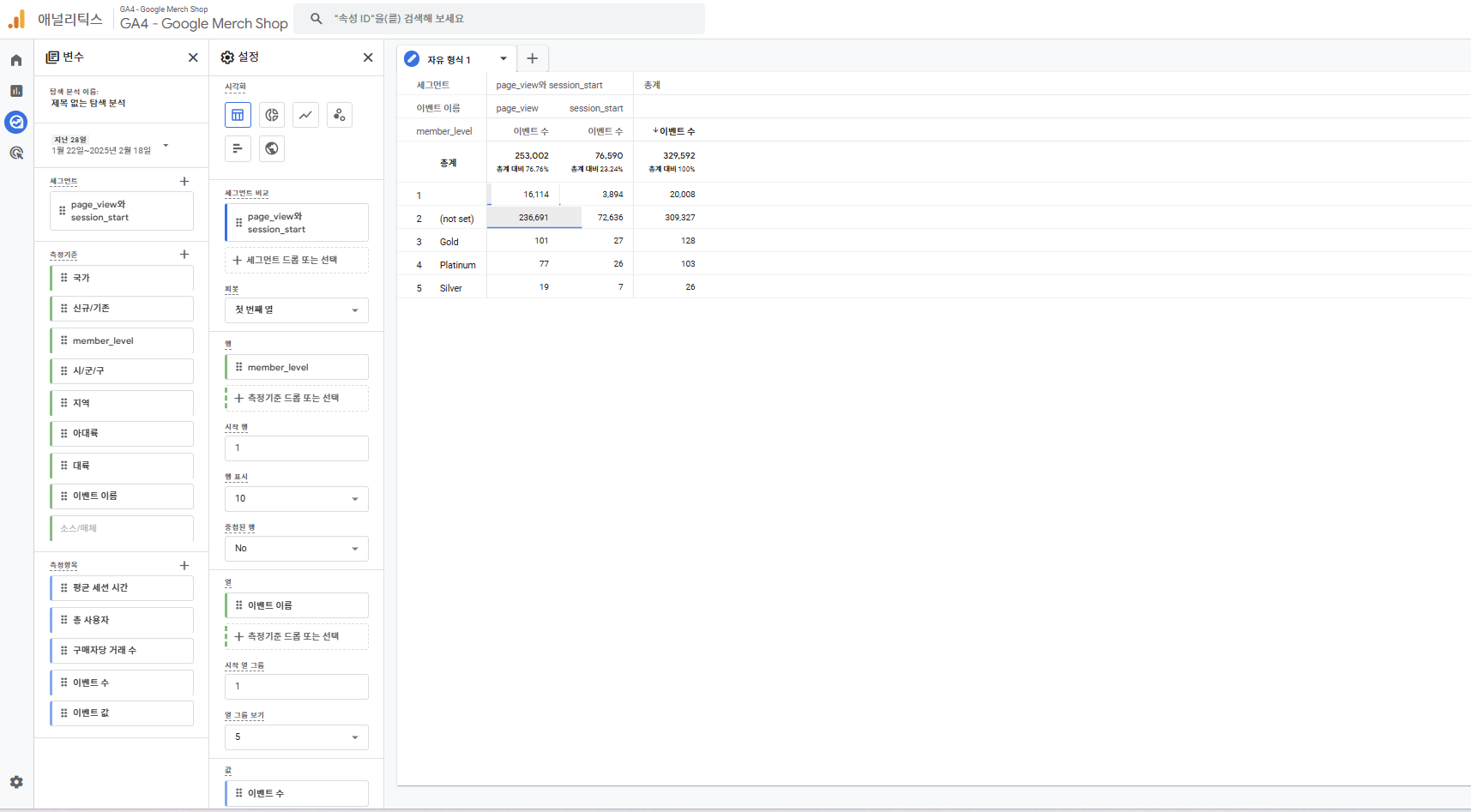Click the 236,691 cell in (not set) row
The width and height of the screenshot is (1471, 812).
[534, 218]
